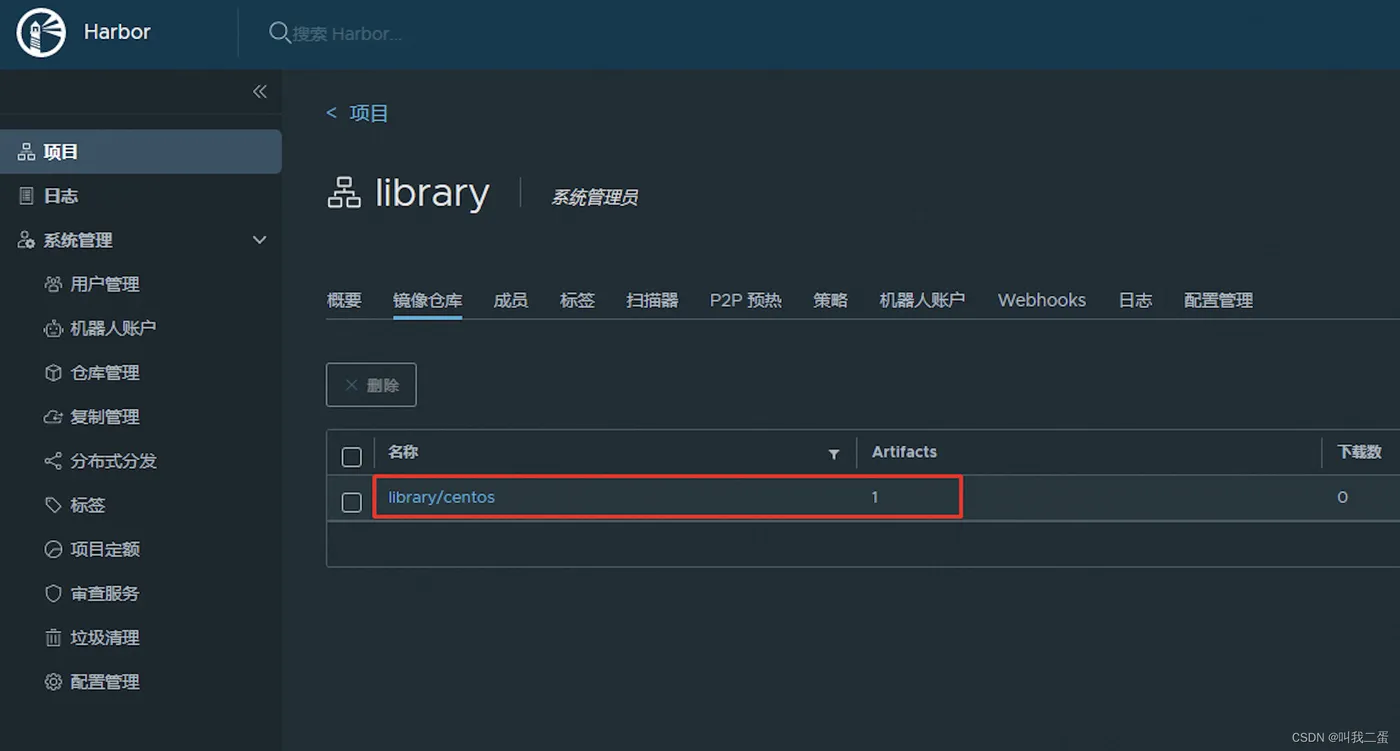Switch to the 扫描器 tab
Viewport: 1400px width, 751px height.
(652, 300)
